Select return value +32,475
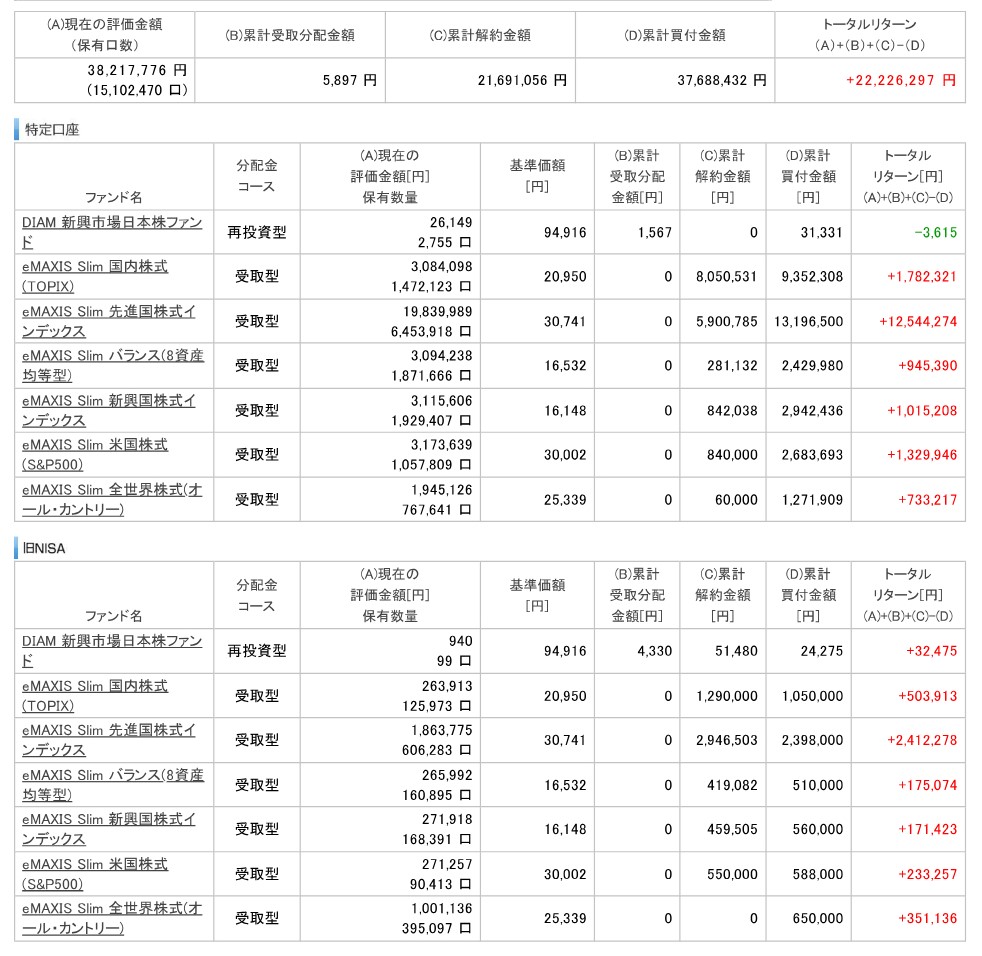Image resolution: width=982 pixels, height=956 pixels. click(931, 651)
